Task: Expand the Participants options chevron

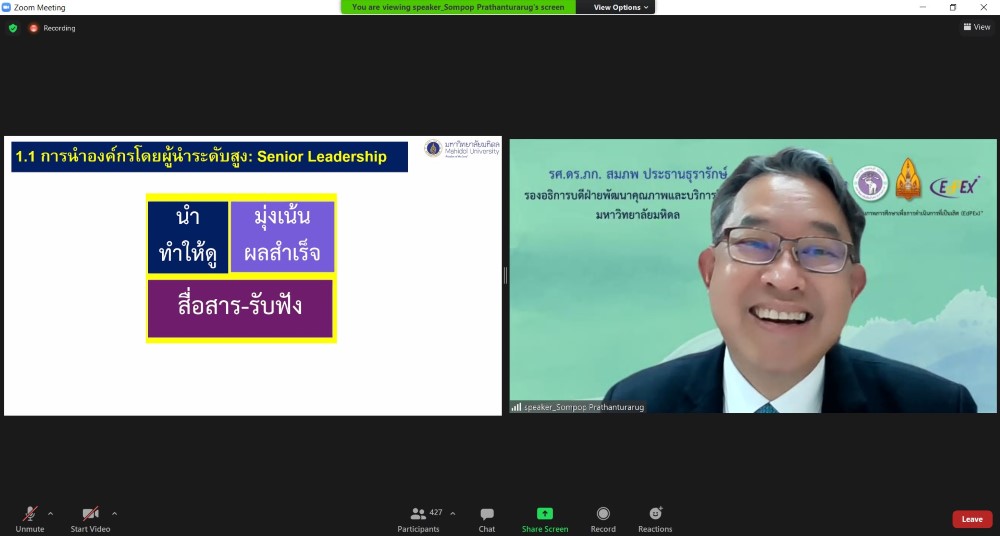Action: [452, 513]
